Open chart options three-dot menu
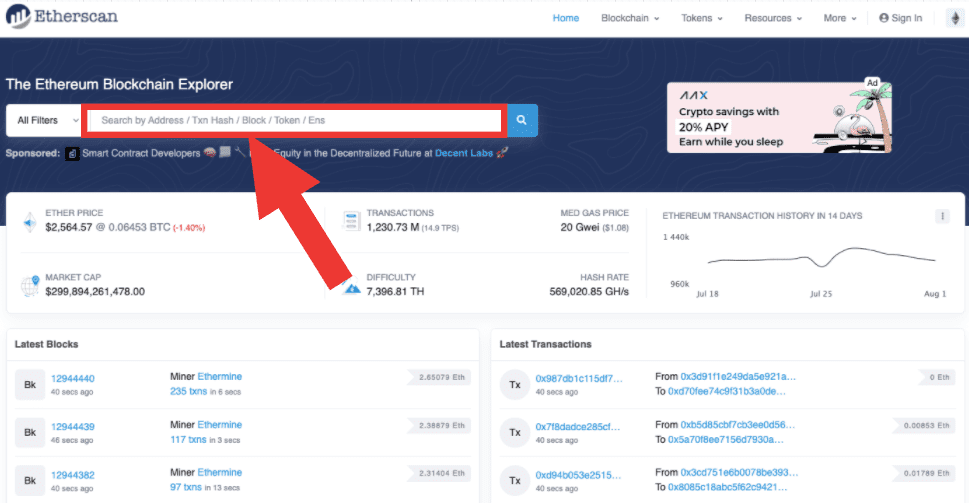The height and width of the screenshot is (503, 969). click(x=942, y=216)
